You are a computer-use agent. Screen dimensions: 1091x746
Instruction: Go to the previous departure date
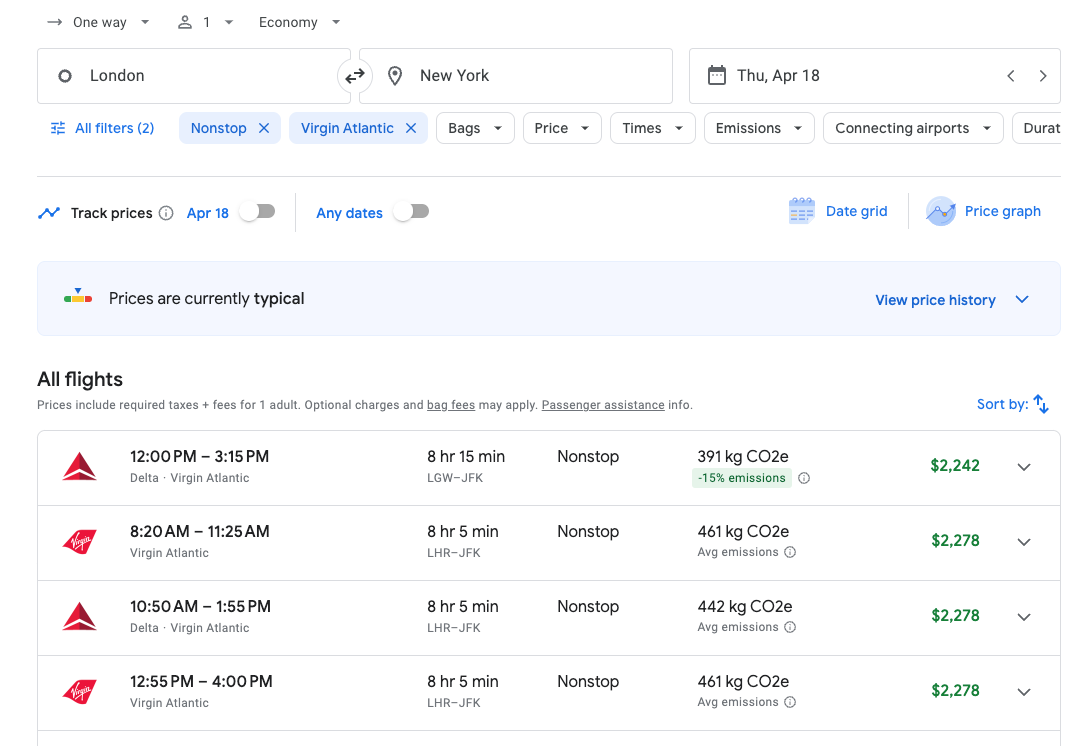coord(1011,76)
